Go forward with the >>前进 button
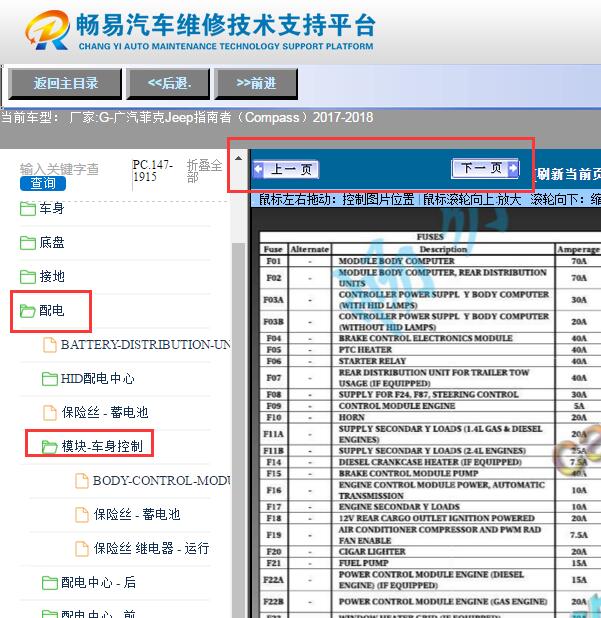This screenshot has height=618, width=601. click(256, 84)
